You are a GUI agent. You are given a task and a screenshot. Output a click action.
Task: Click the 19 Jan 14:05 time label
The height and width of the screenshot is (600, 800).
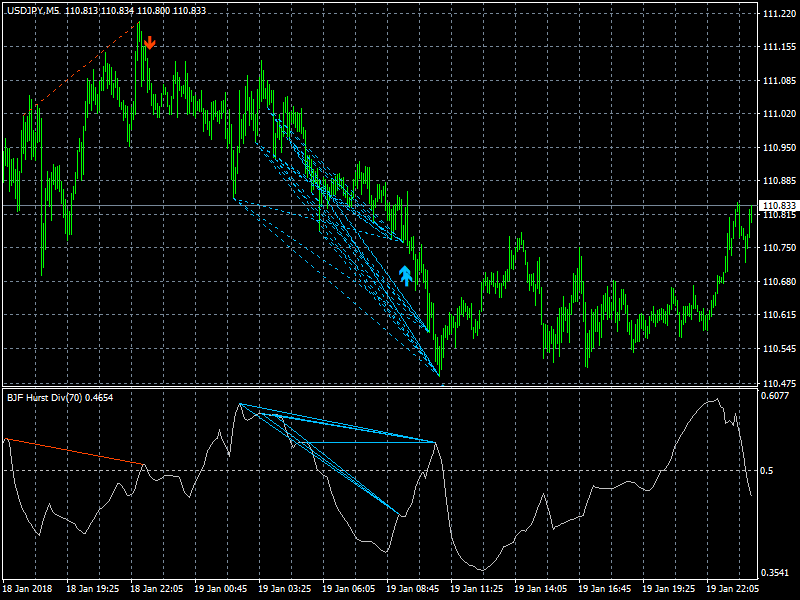541,589
